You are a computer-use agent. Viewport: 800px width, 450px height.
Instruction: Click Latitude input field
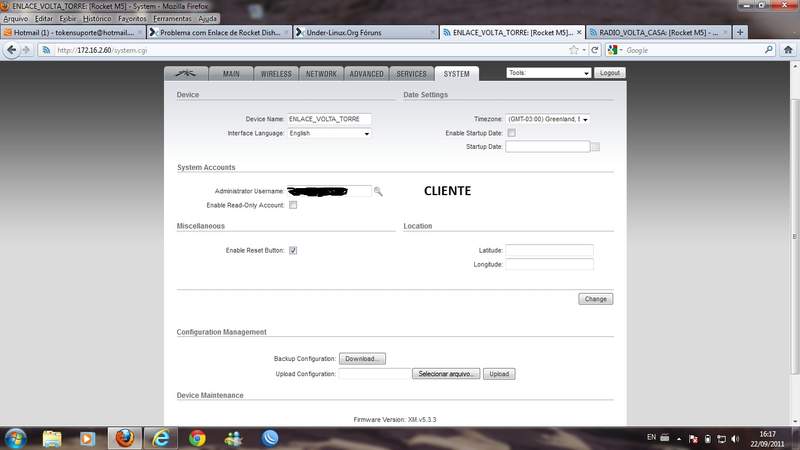coord(549,251)
